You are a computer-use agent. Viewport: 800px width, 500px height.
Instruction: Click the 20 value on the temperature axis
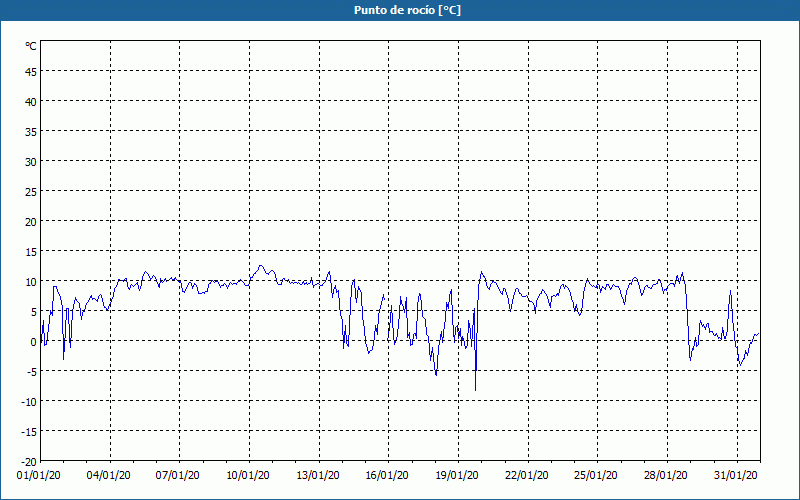pyautogui.click(x=31, y=222)
